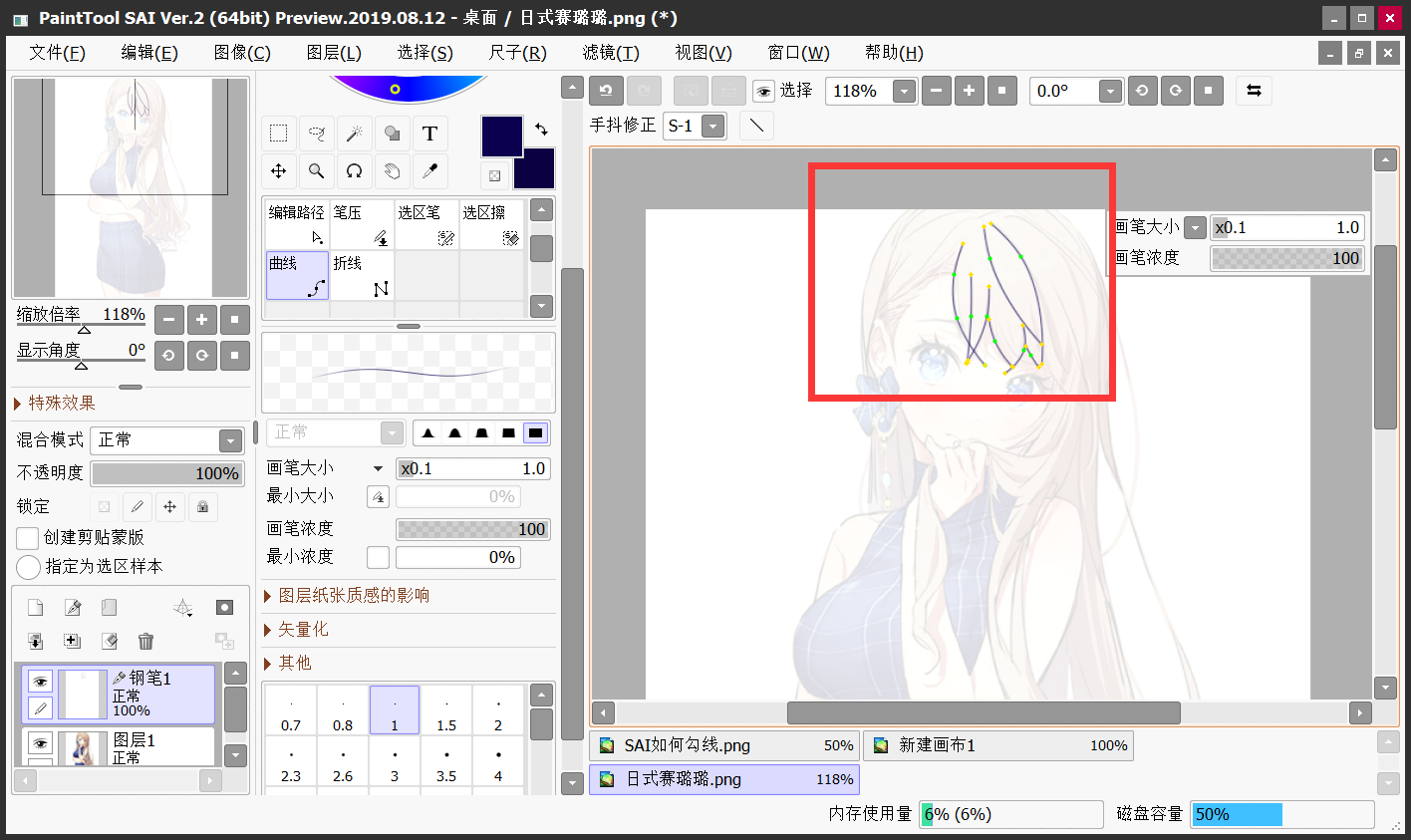Swap foreground and background colors
1411x840 pixels.
(x=541, y=130)
